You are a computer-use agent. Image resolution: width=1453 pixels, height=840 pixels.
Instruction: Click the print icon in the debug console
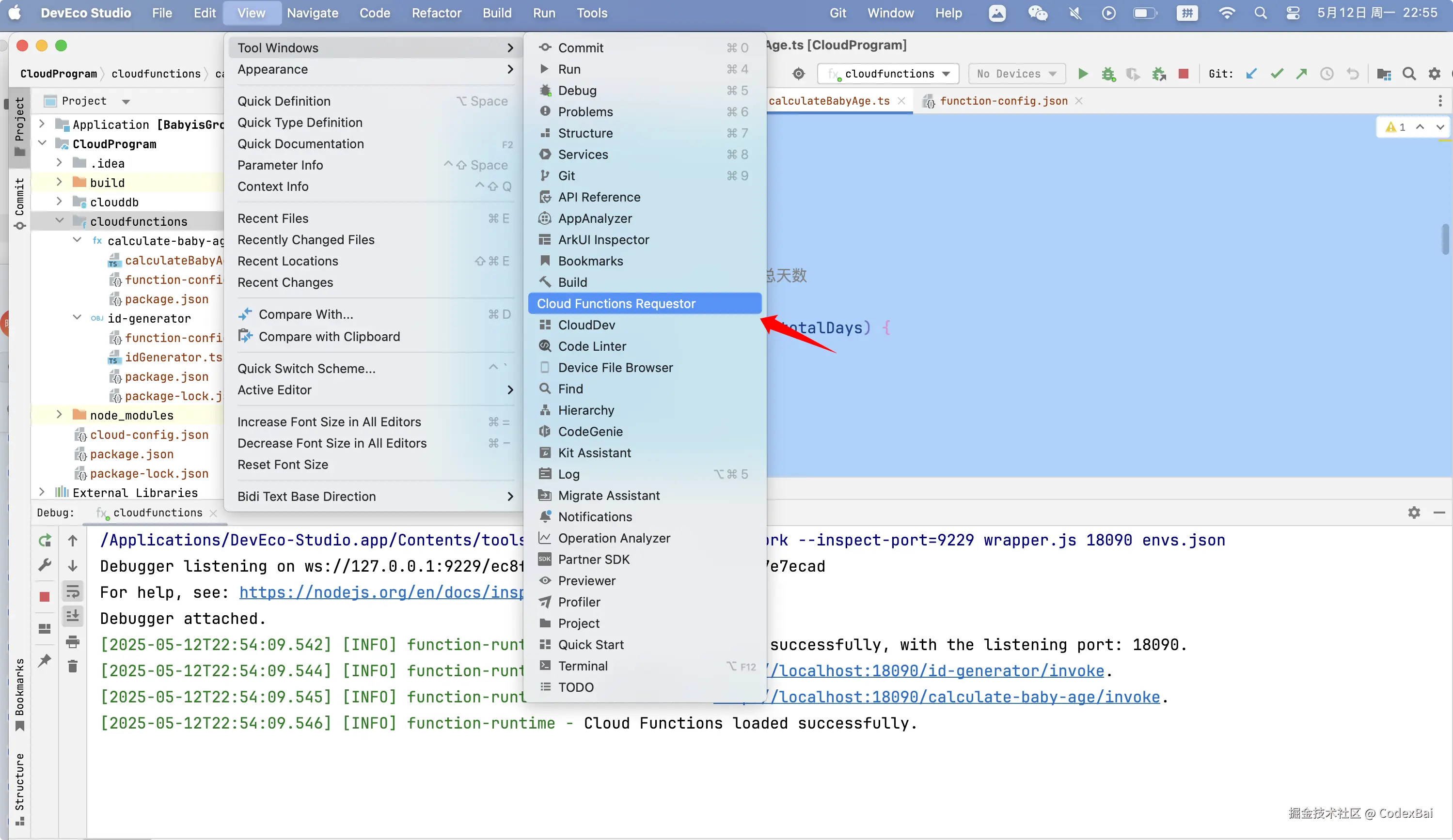click(x=73, y=641)
